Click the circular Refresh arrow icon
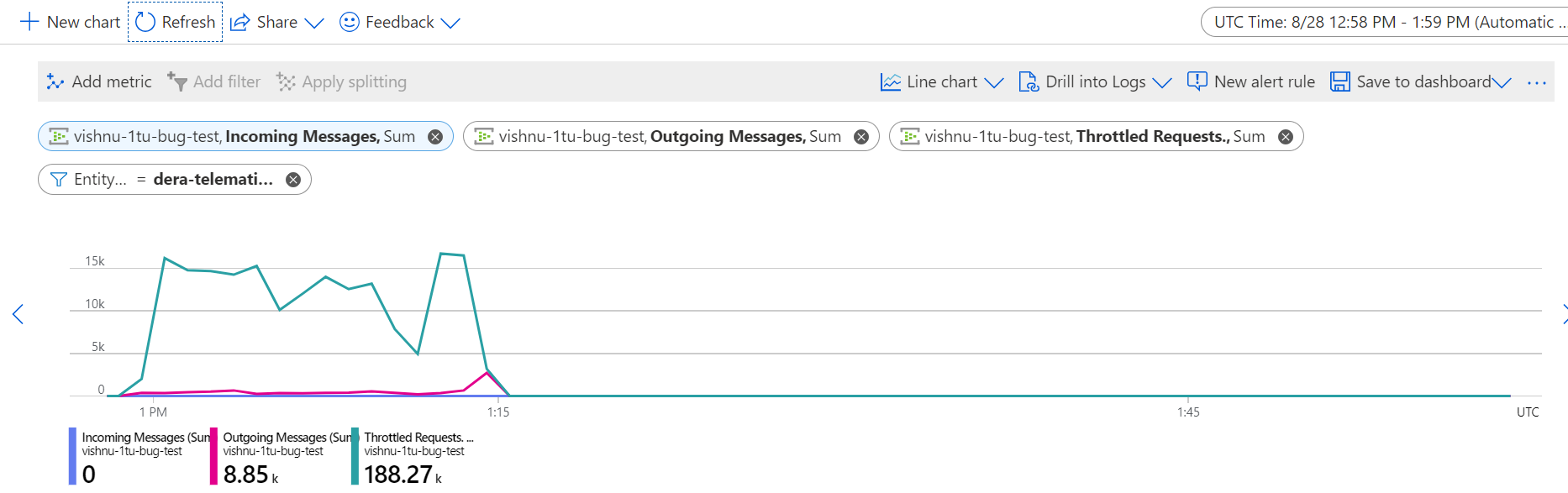The width and height of the screenshot is (1568, 493). coord(145,22)
